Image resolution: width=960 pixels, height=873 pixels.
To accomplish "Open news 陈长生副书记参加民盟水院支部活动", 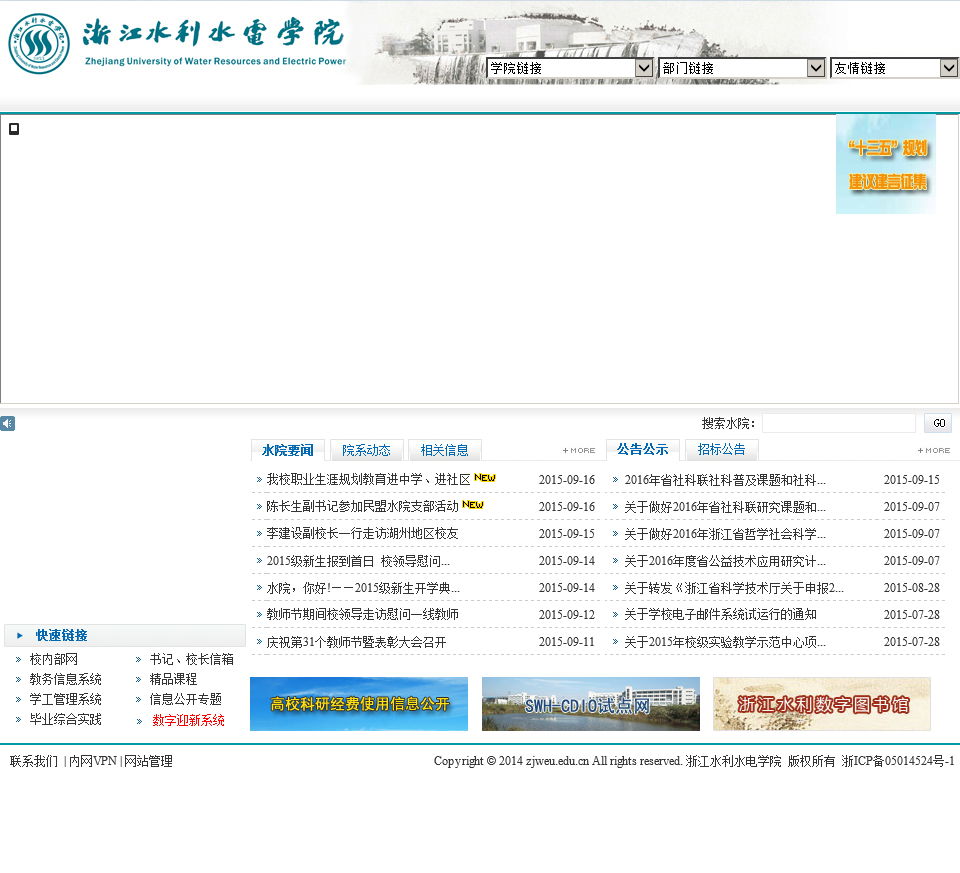I will [x=362, y=506].
